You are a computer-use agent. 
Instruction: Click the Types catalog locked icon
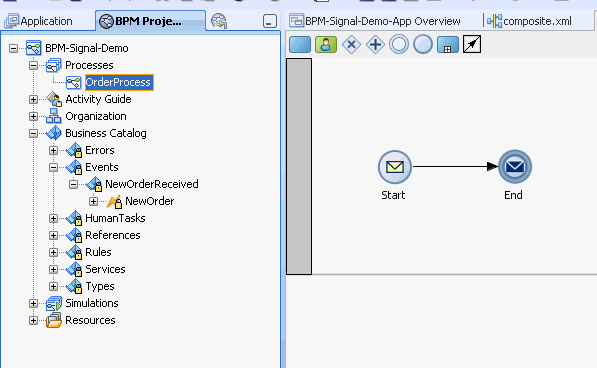tap(74, 286)
